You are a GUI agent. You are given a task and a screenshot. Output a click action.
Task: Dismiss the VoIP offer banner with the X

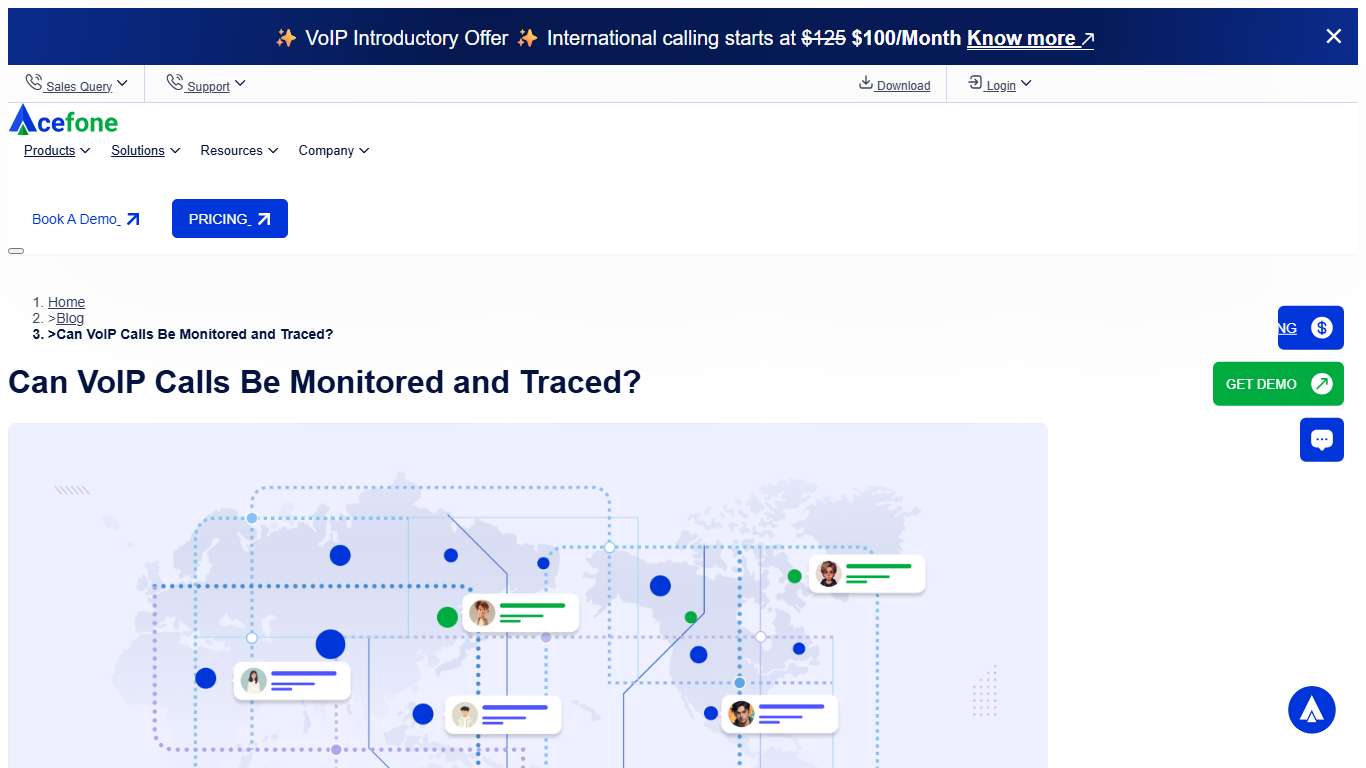pyautogui.click(x=1333, y=36)
